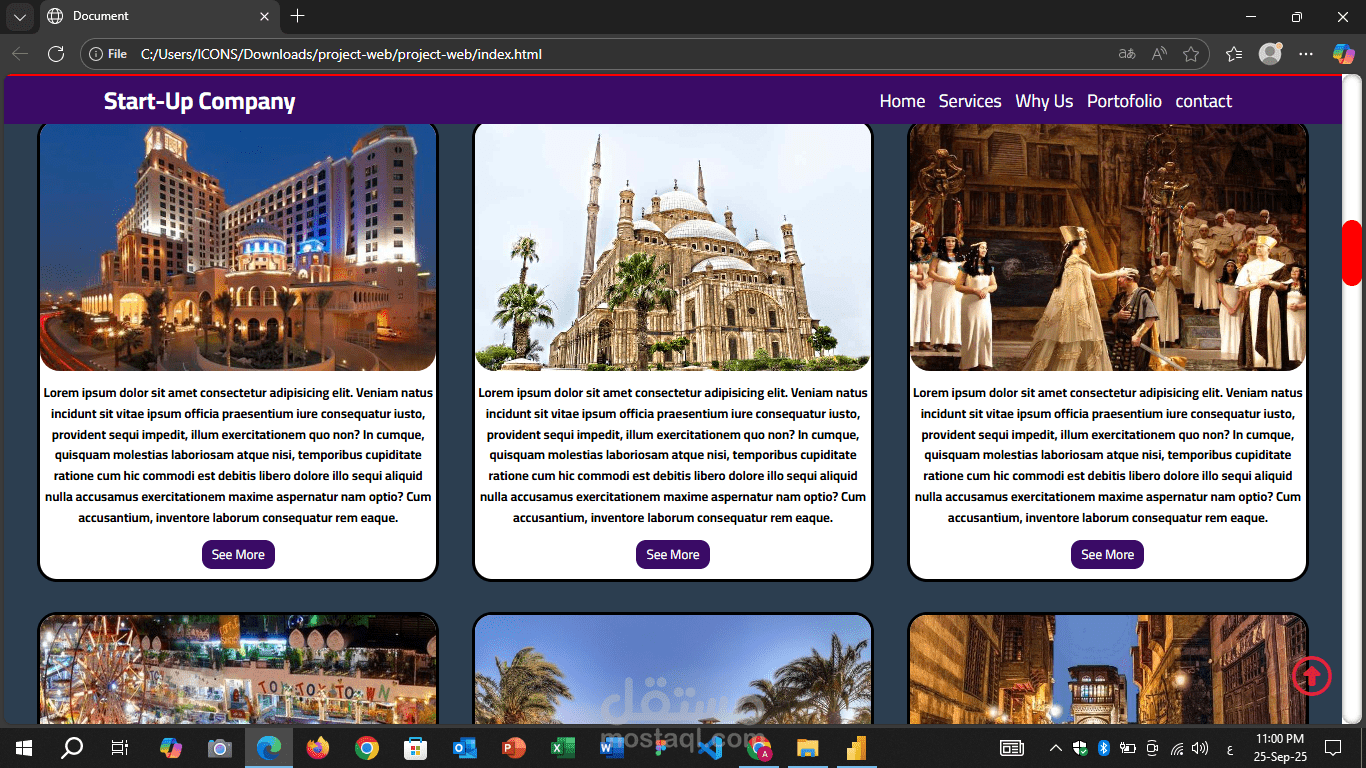Click the red page scrollbar thumb
1366x768 pixels.
pos(1352,253)
